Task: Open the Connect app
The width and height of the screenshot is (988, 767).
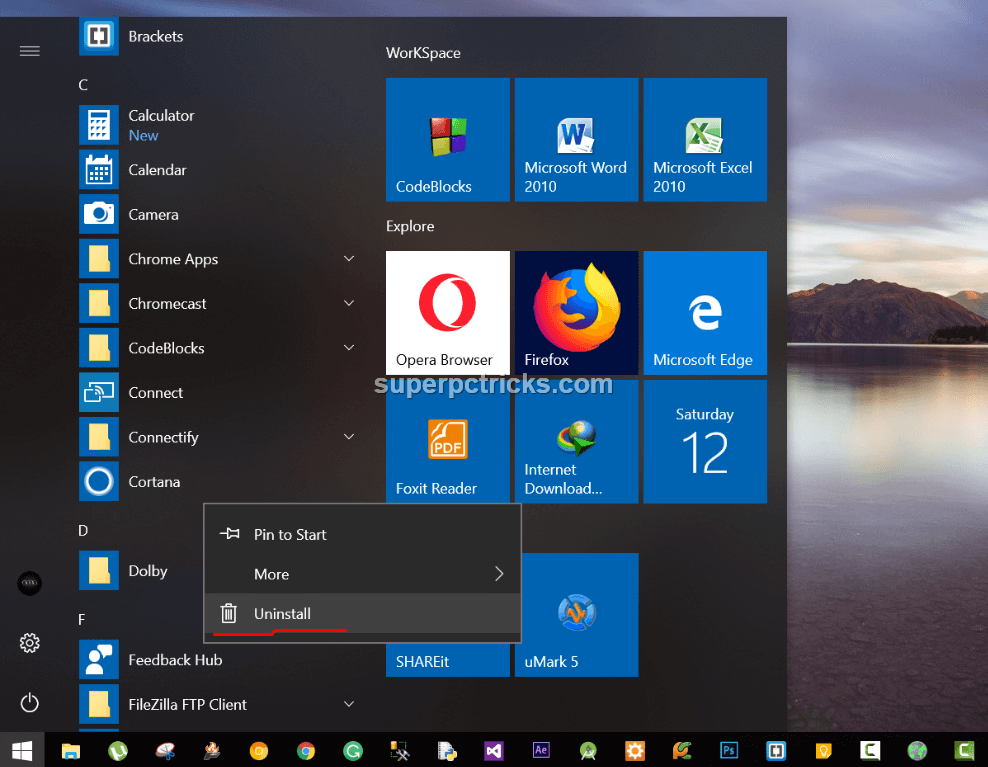Action: click(217, 393)
